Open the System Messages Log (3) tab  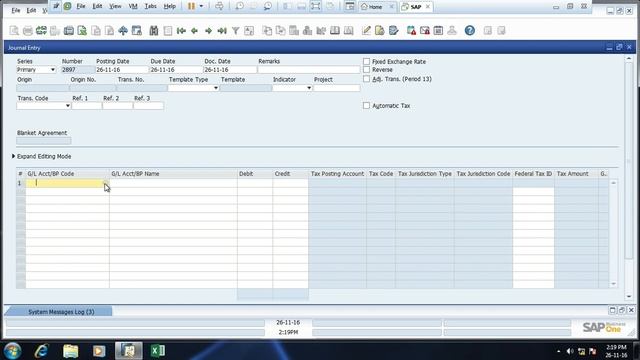[x=61, y=312]
